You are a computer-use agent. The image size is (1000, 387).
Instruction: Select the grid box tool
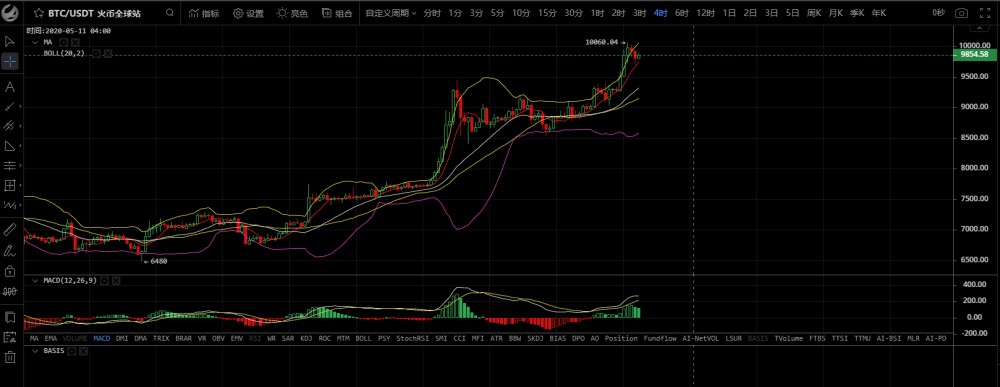[x=10, y=186]
